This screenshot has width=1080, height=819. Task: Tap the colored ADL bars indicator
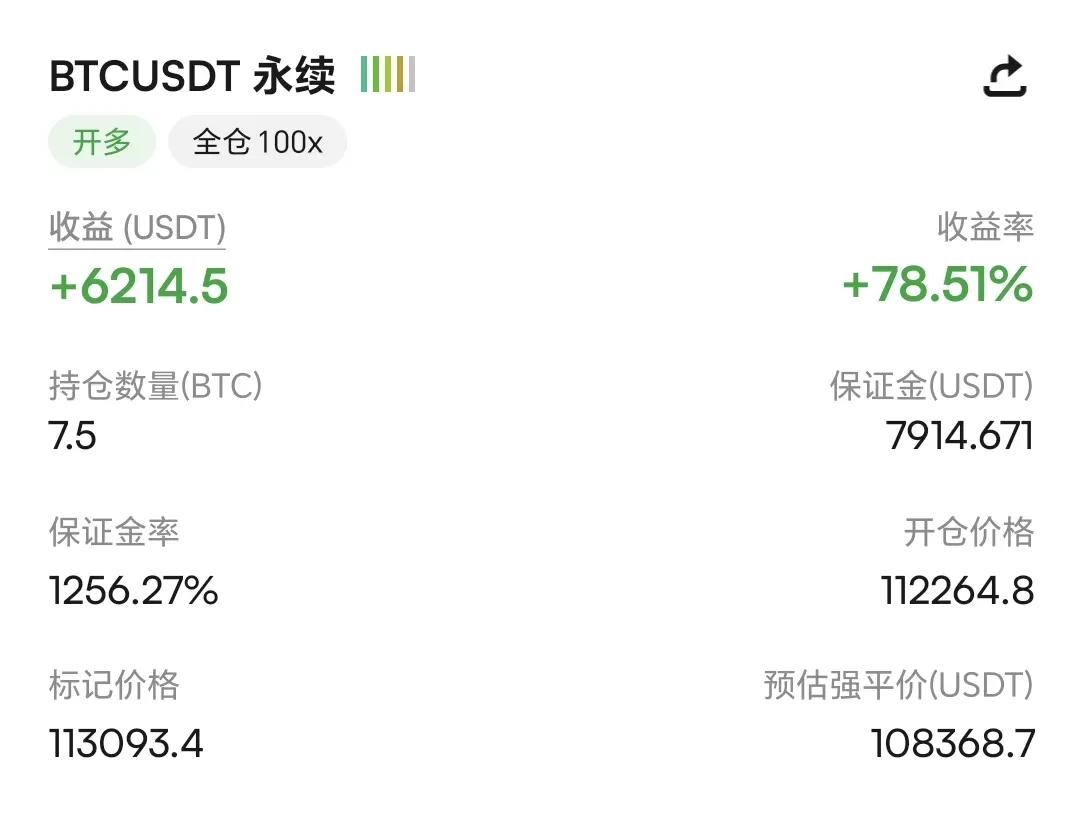[388, 74]
